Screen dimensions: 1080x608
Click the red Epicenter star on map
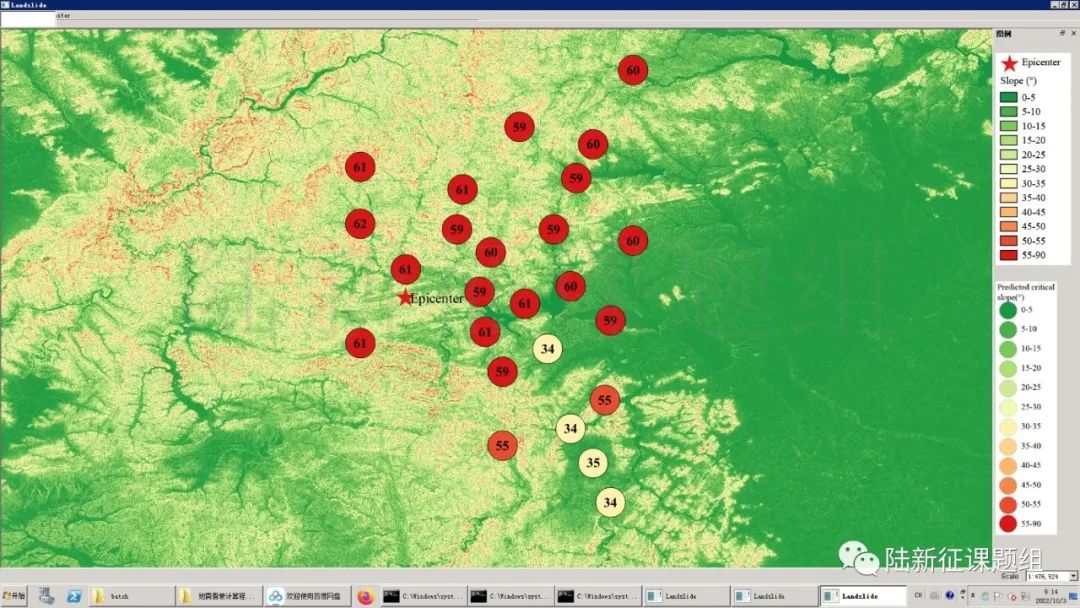click(x=404, y=297)
